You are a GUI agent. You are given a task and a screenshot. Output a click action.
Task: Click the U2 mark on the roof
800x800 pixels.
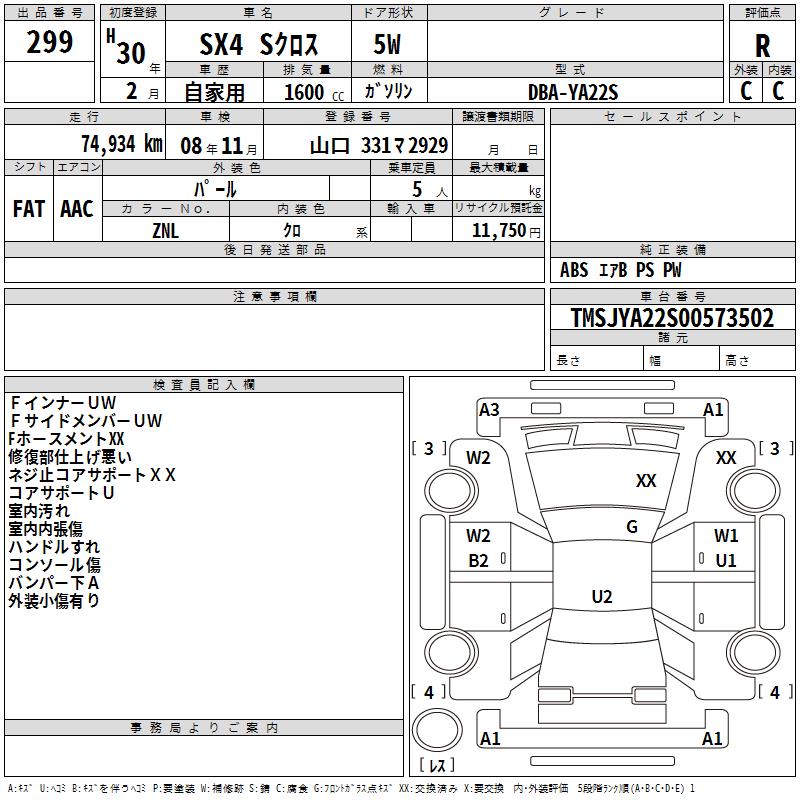point(602,596)
